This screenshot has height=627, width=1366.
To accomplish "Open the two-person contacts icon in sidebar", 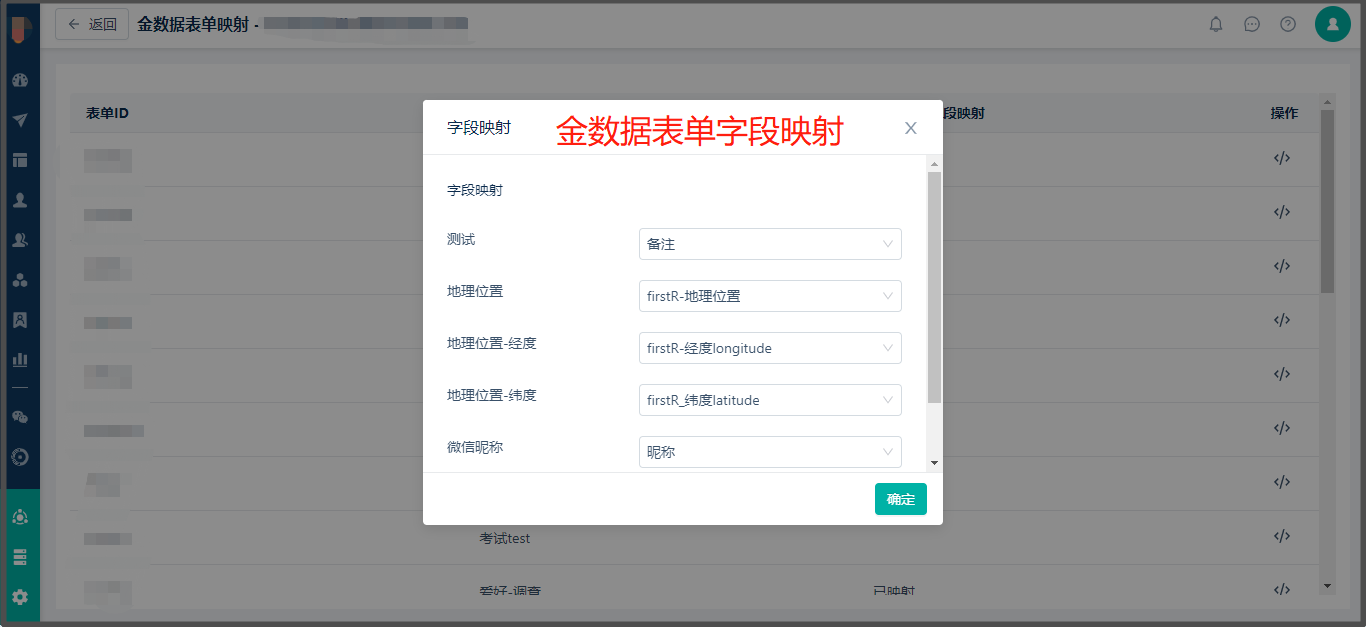I will 20,240.
